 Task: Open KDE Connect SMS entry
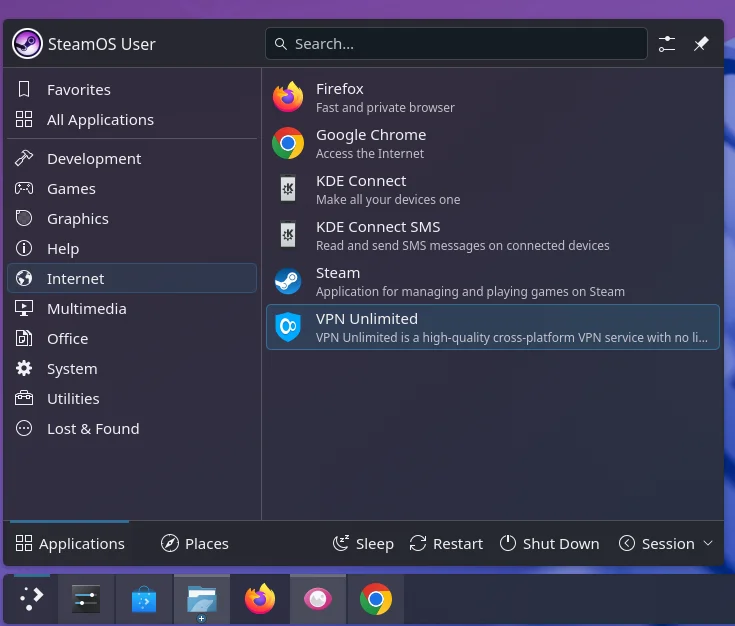(x=492, y=235)
